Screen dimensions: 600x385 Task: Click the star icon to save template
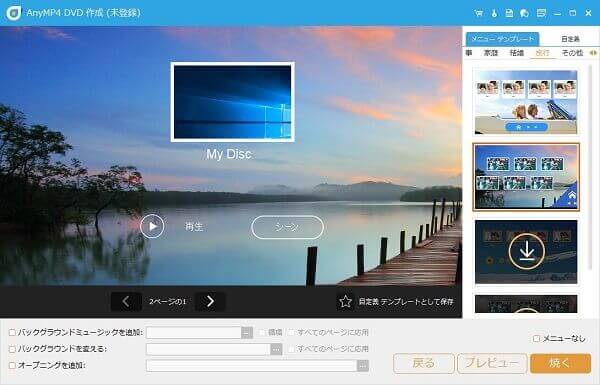tap(346, 302)
